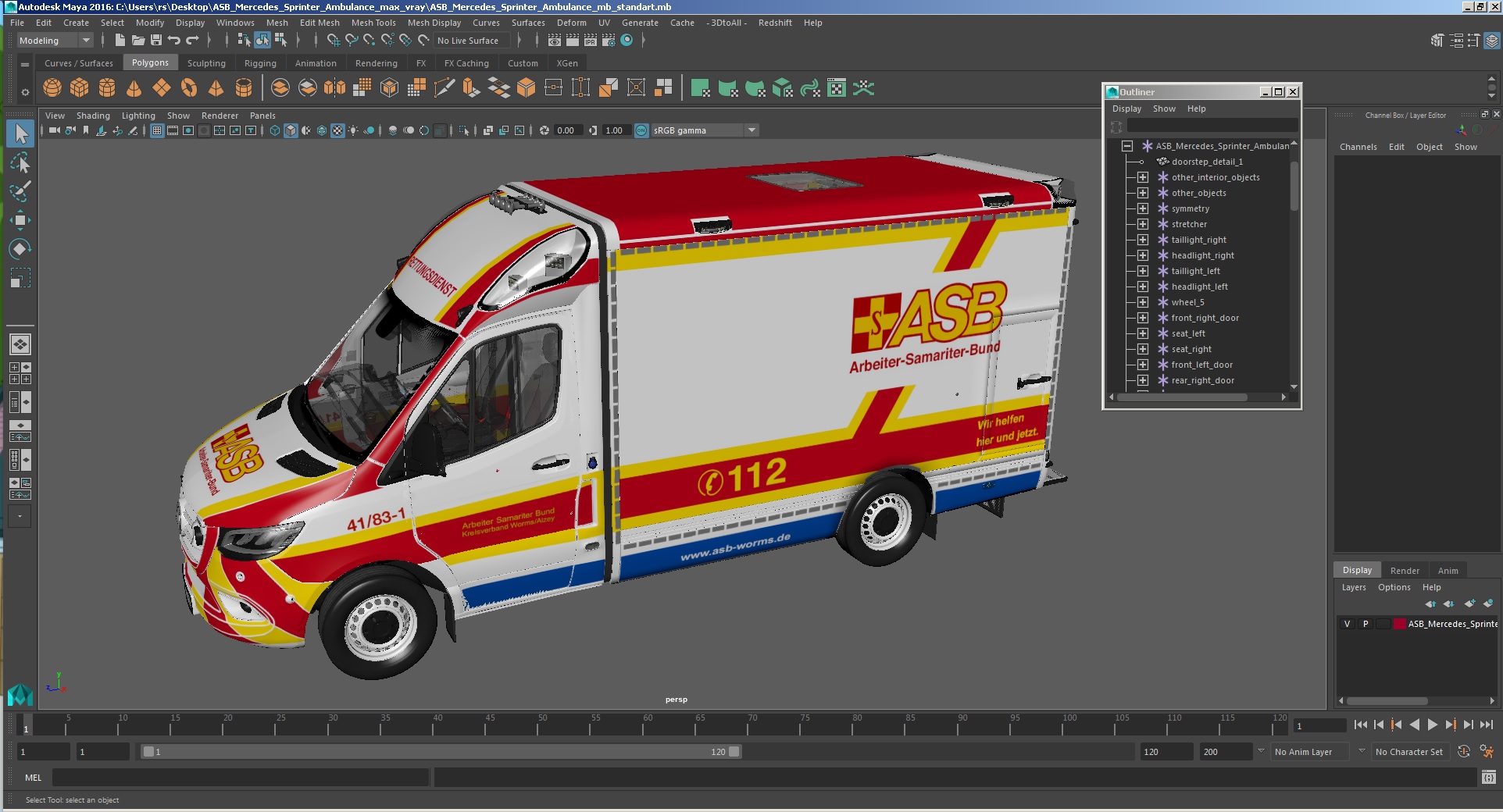This screenshot has width=1503, height=812.
Task: Open Layers menu in Layer Editor
Action: click(x=1354, y=587)
